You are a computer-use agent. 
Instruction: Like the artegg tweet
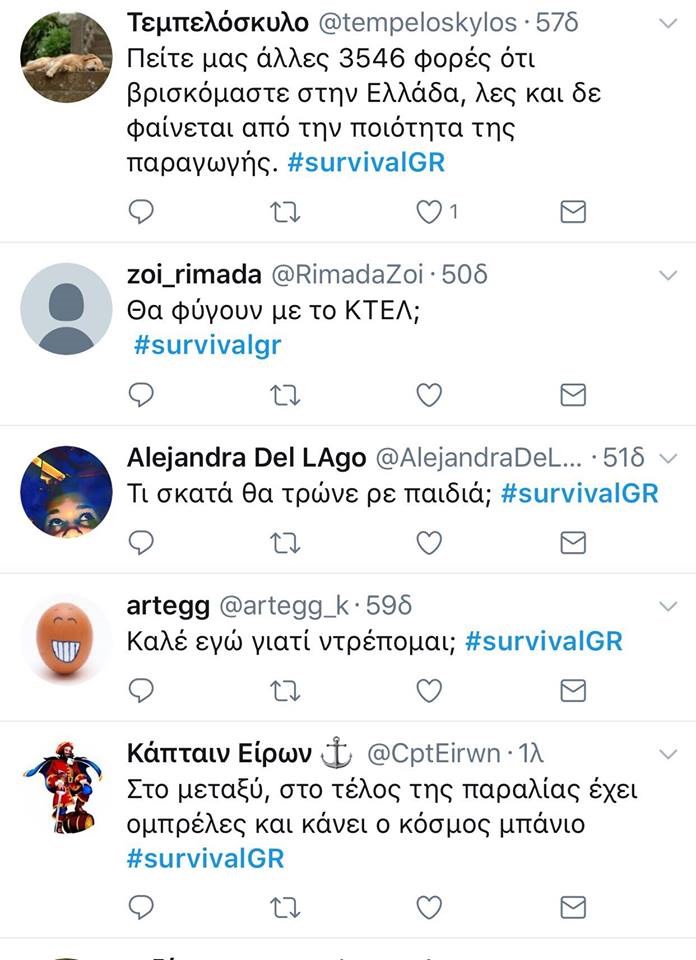tap(429, 691)
